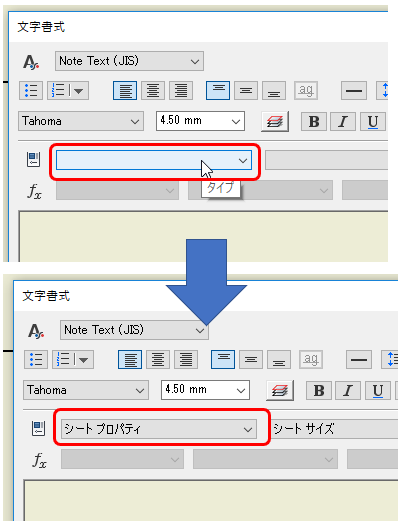Viewport: 398px width, 525px height.
Task: Click the 'ag' baseline button in upper dialog
Action: coord(306,90)
